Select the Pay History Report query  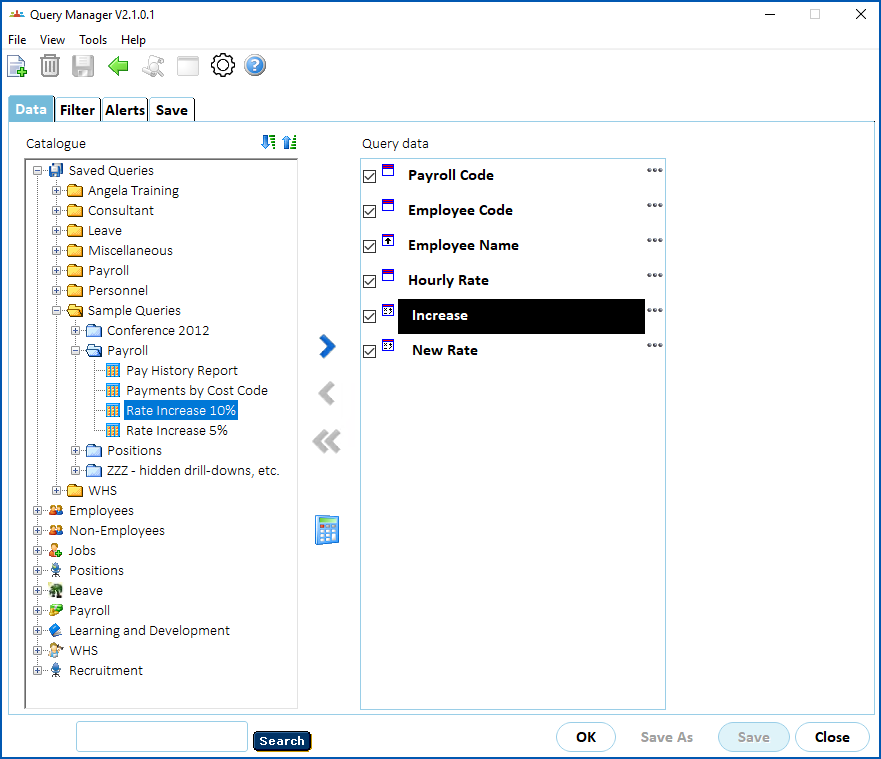[x=181, y=371]
